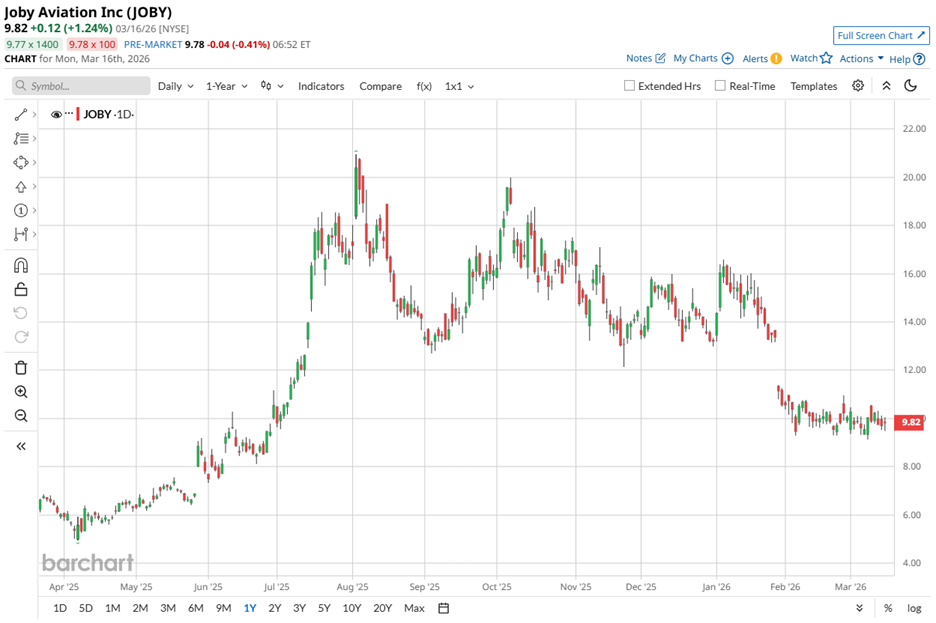The width and height of the screenshot is (936, 623).
Task: Select the 6M time range
Action: coord(196,608)
